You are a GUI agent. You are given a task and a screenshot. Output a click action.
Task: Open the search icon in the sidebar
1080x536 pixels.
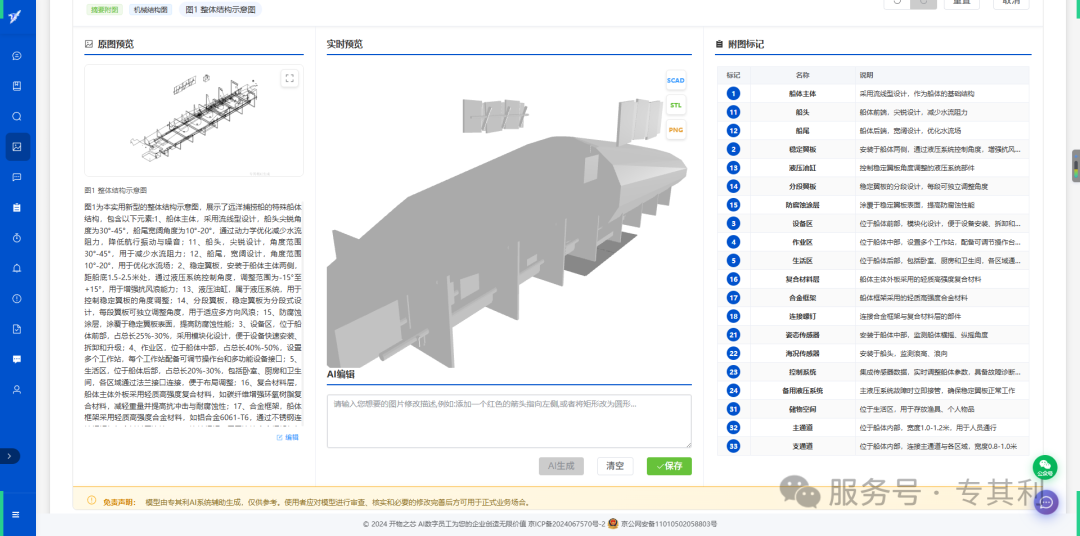click(17, 116)
